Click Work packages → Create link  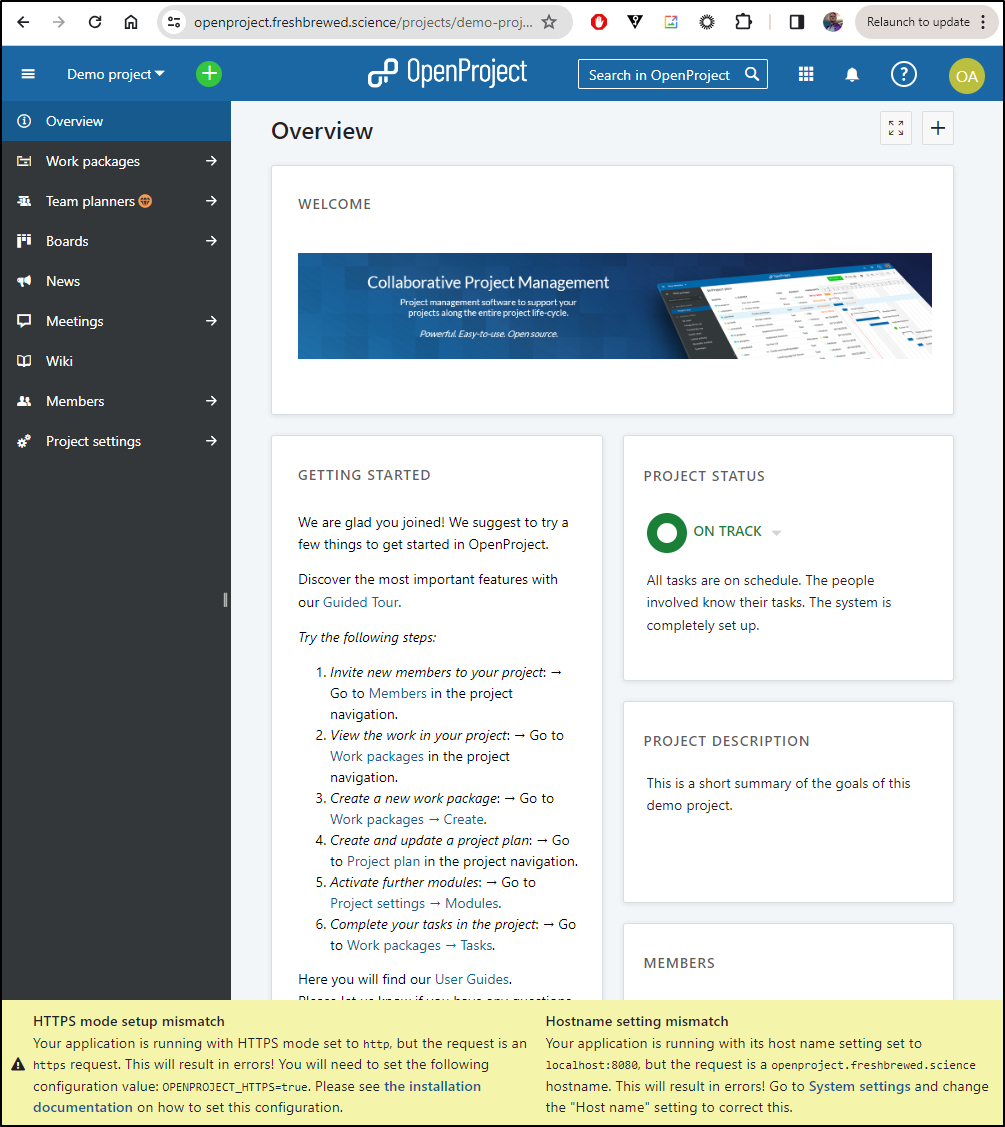pos(408,819)
